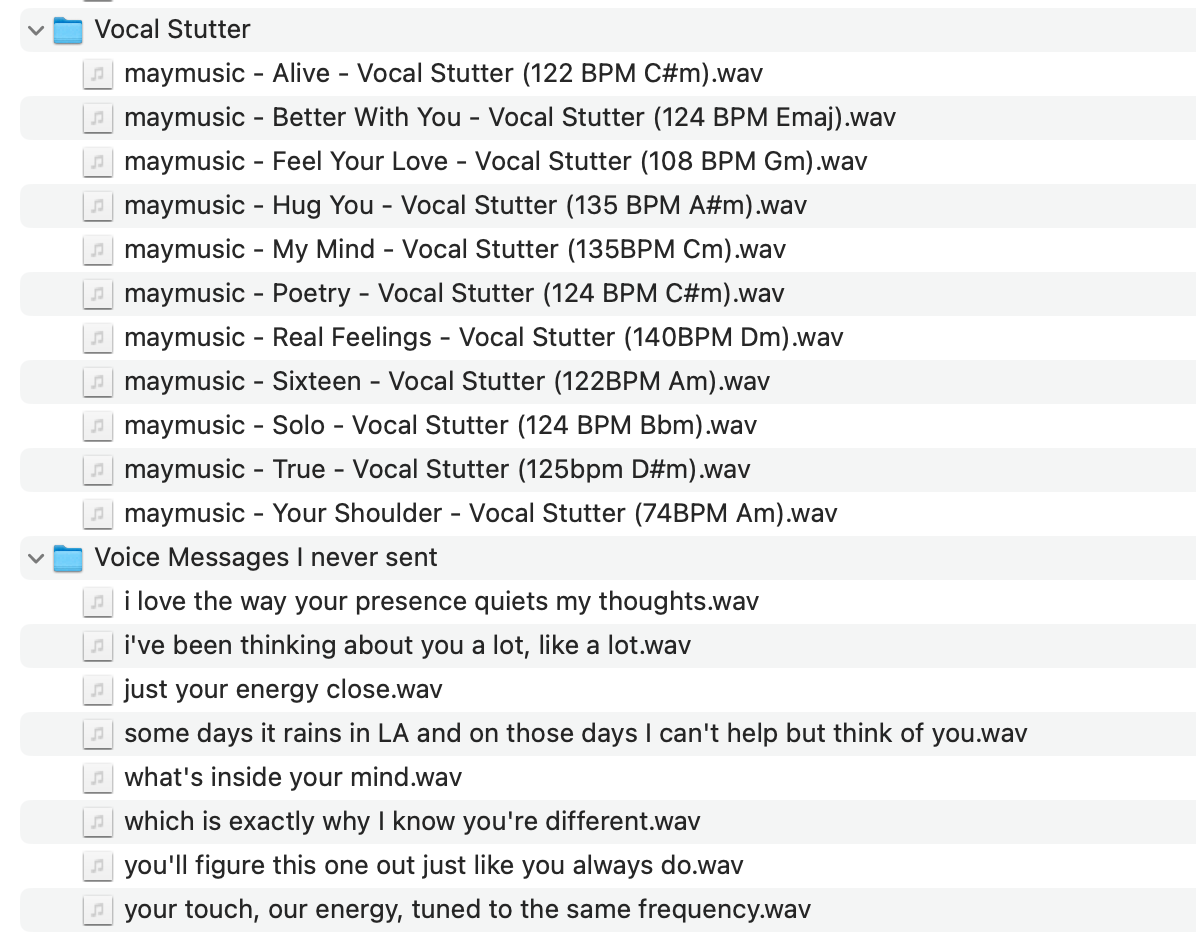The height and width of the screenshot is (950, 1196).
Task: Click the audio file icon for Hug You
Action: coord(98,206)
